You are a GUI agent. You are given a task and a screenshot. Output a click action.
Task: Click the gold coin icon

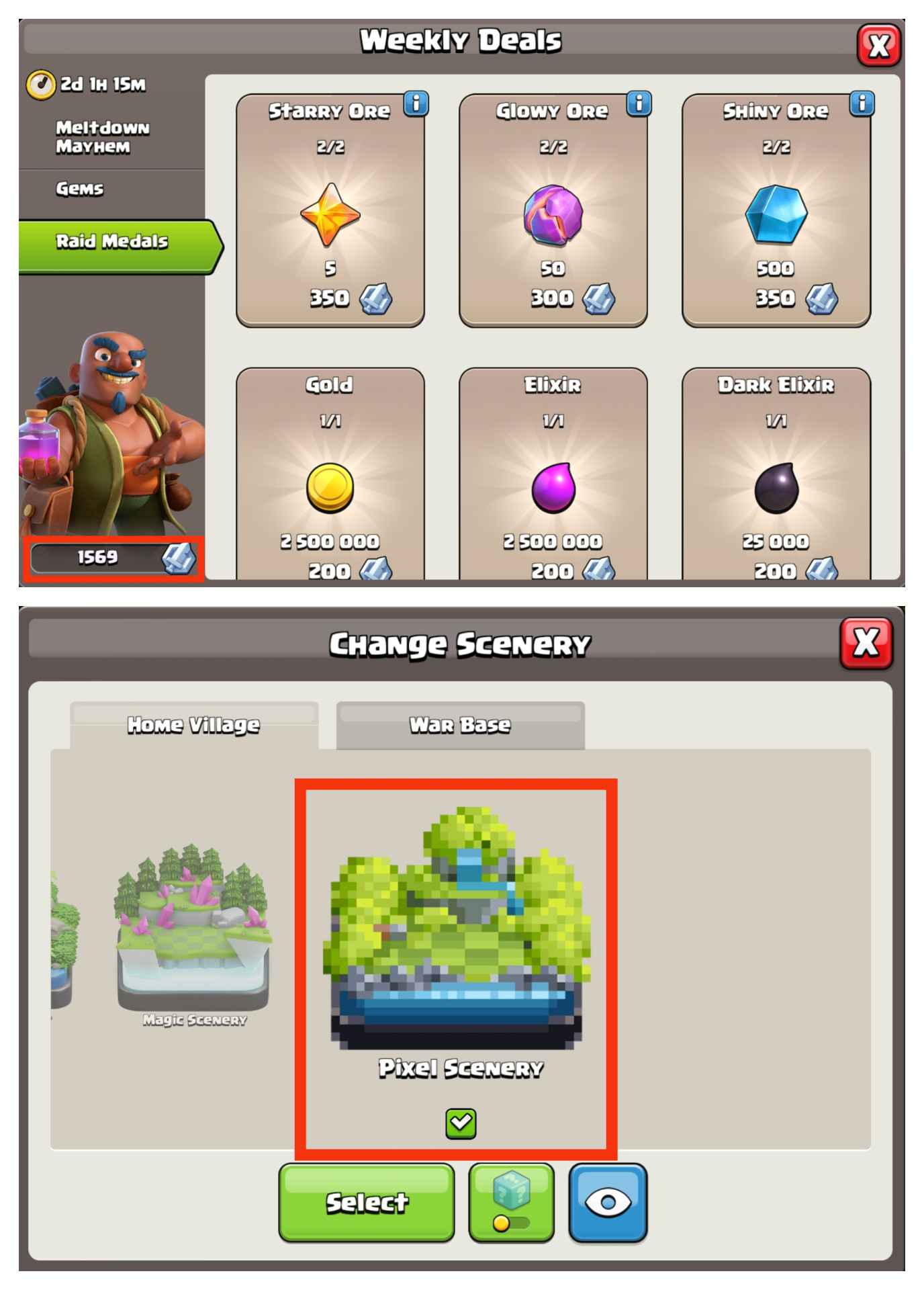click(x=330, y=488)
